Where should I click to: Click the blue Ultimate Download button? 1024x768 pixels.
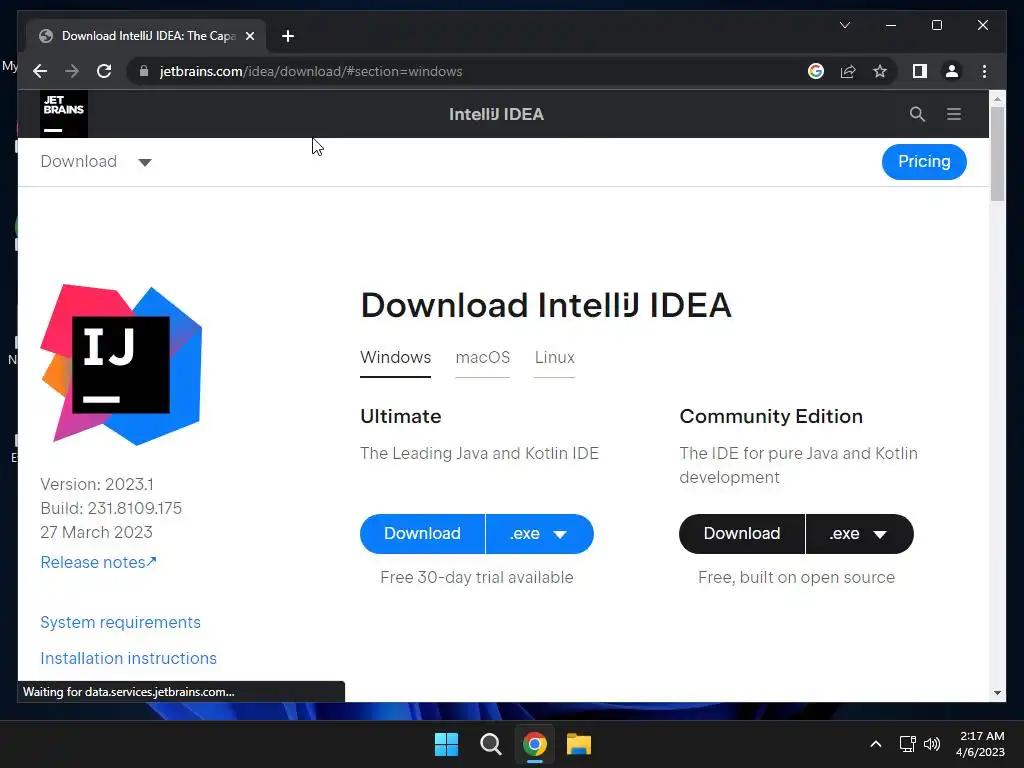pos(423,534)
